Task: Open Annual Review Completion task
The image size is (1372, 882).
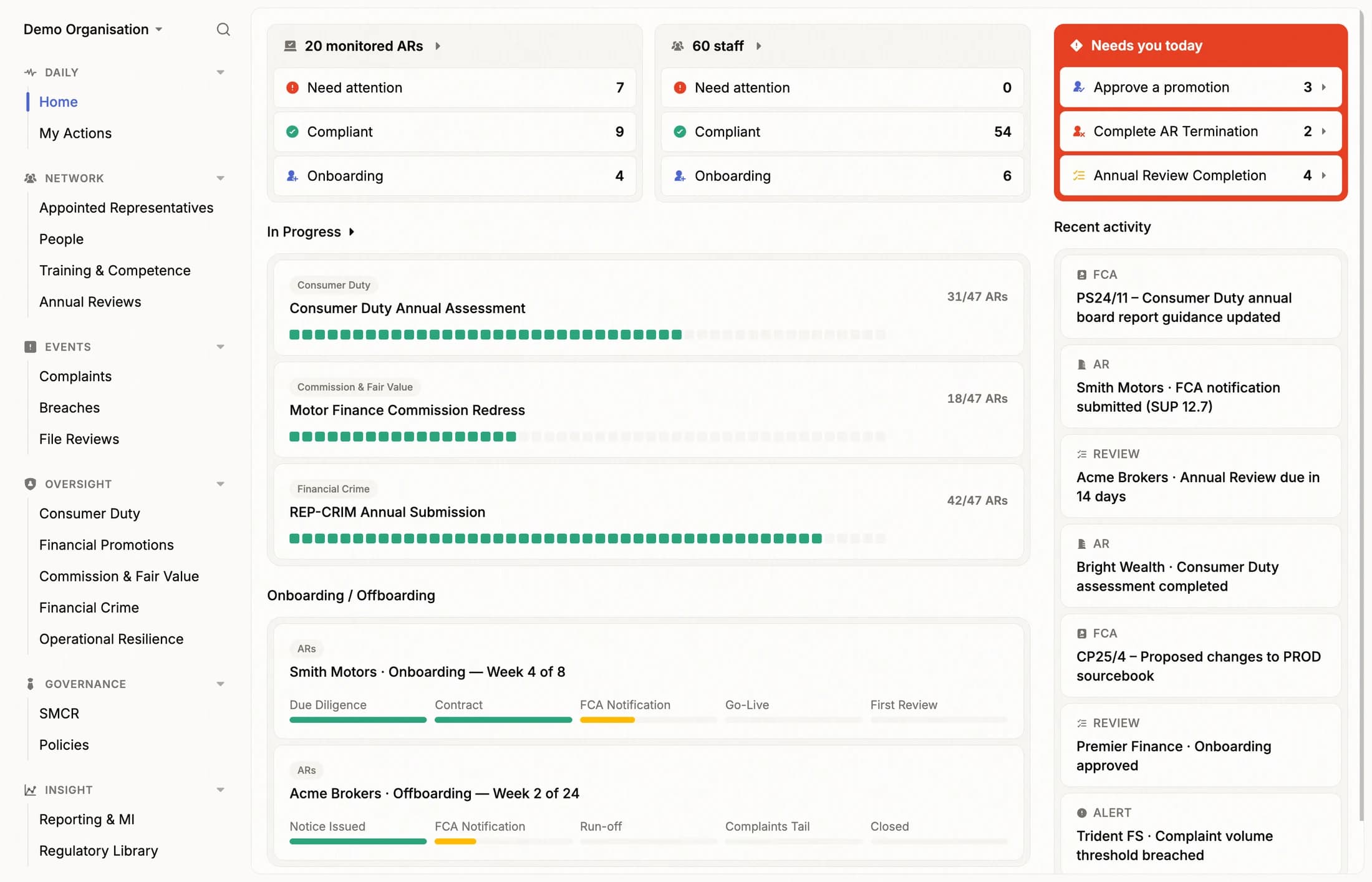Action: pos(1200,176)
